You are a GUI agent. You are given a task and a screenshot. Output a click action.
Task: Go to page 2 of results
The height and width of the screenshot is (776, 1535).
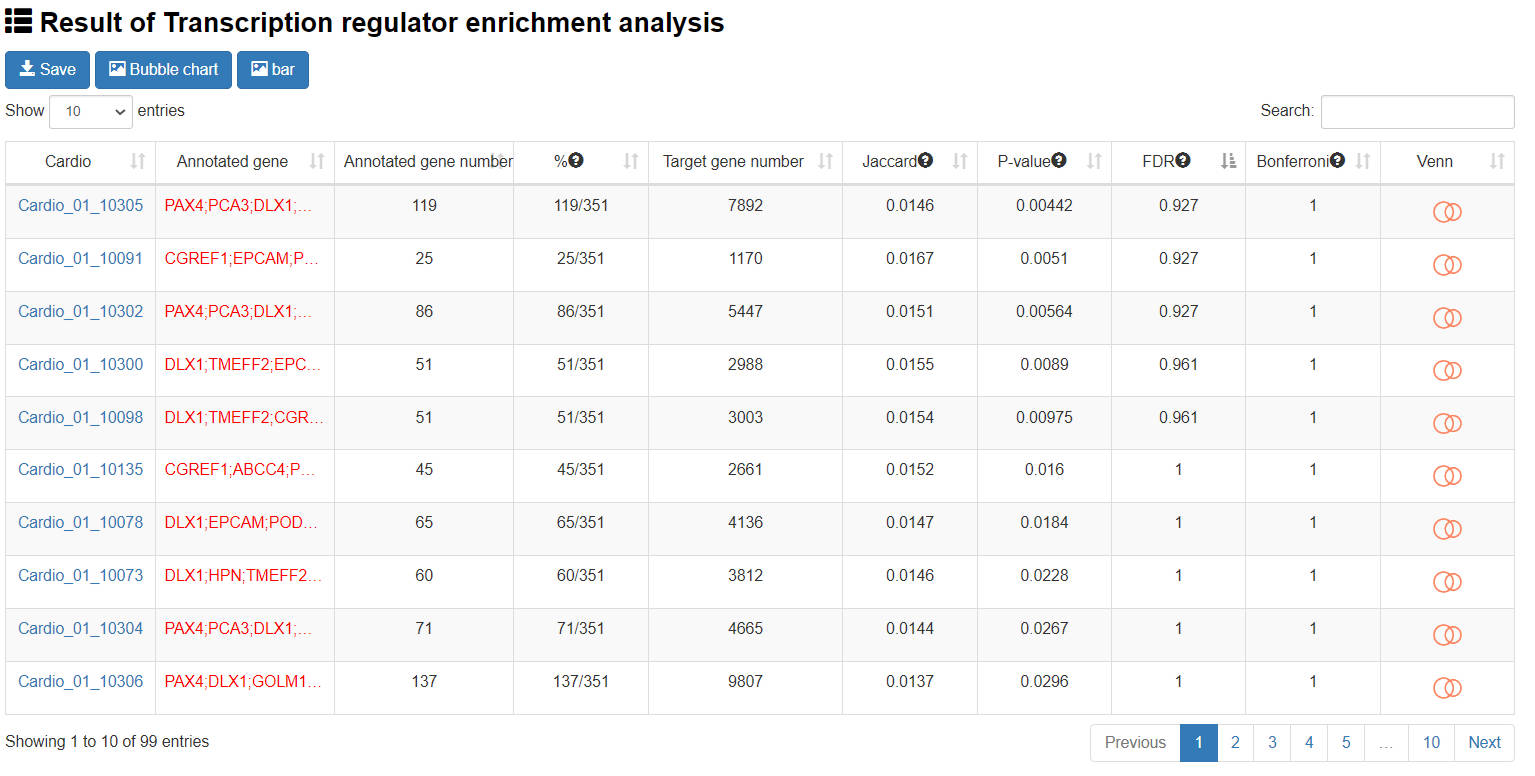tap(1235, 742)
